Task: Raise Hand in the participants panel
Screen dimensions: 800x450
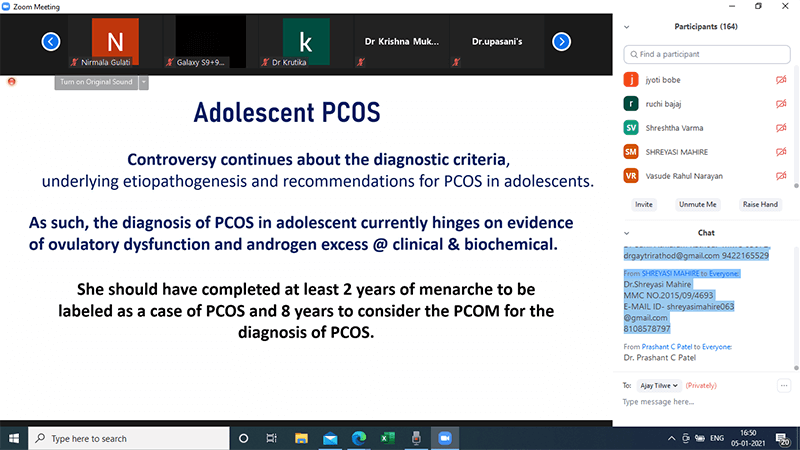Action: tap(760, 204)
